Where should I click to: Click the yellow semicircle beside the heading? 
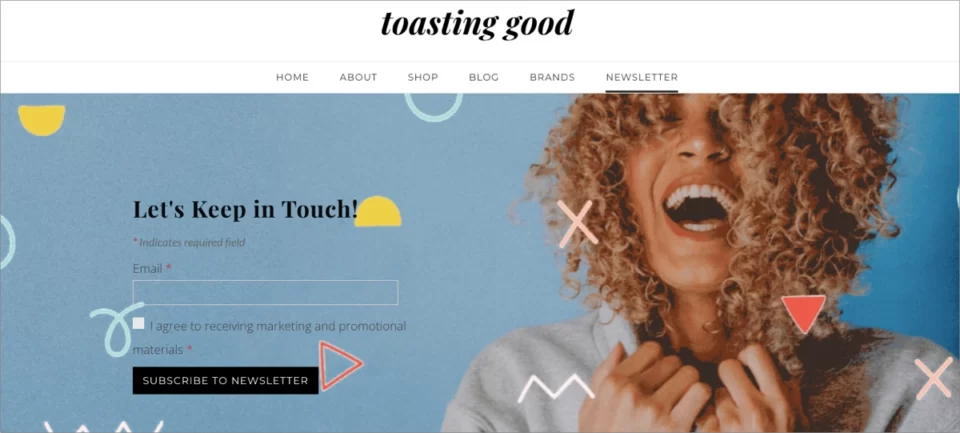[378, 212]
